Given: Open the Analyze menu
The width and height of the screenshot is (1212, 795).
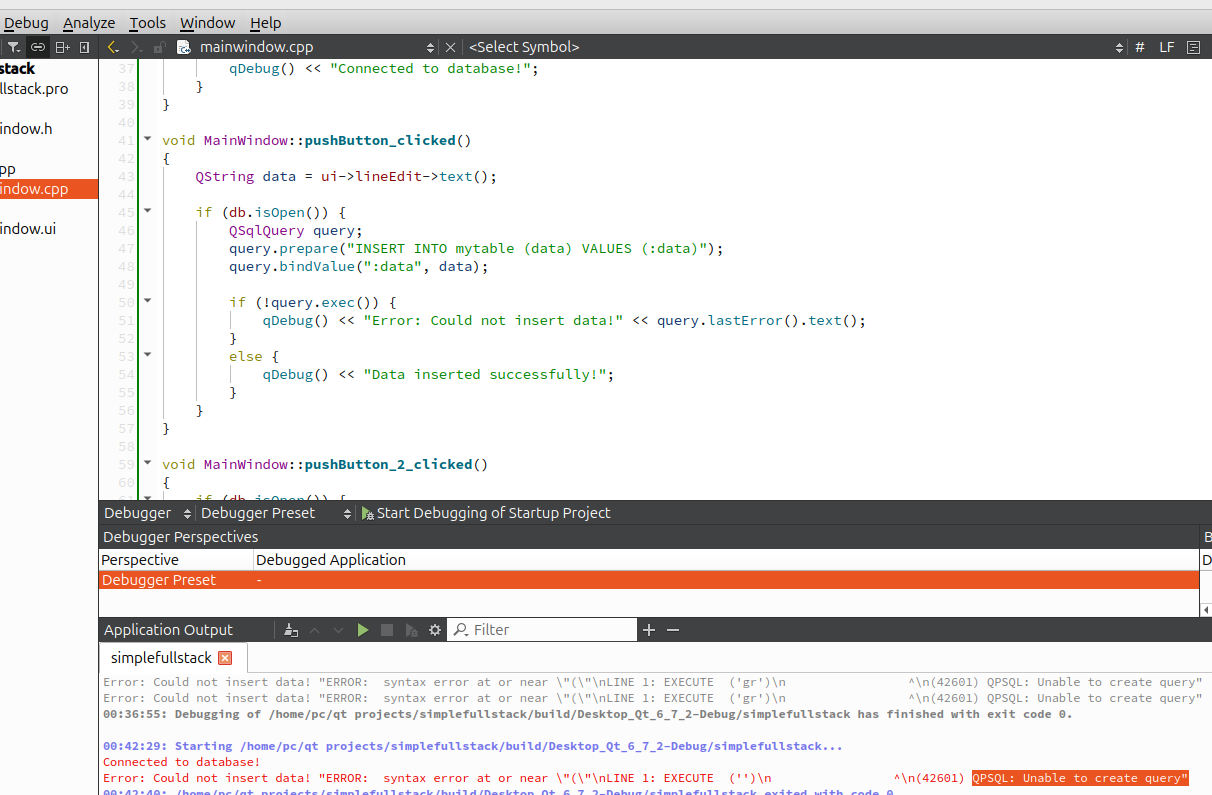Looking at the screenshot, I should tap(89, 22).
